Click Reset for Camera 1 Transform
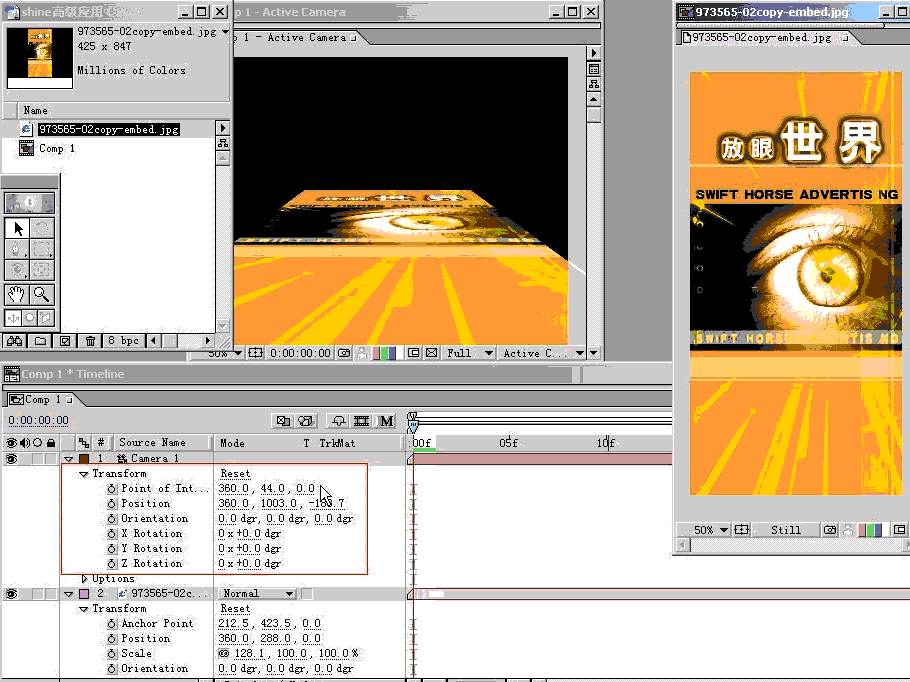Viewport: 910px width, 682px height. click(x=235, y=474)
